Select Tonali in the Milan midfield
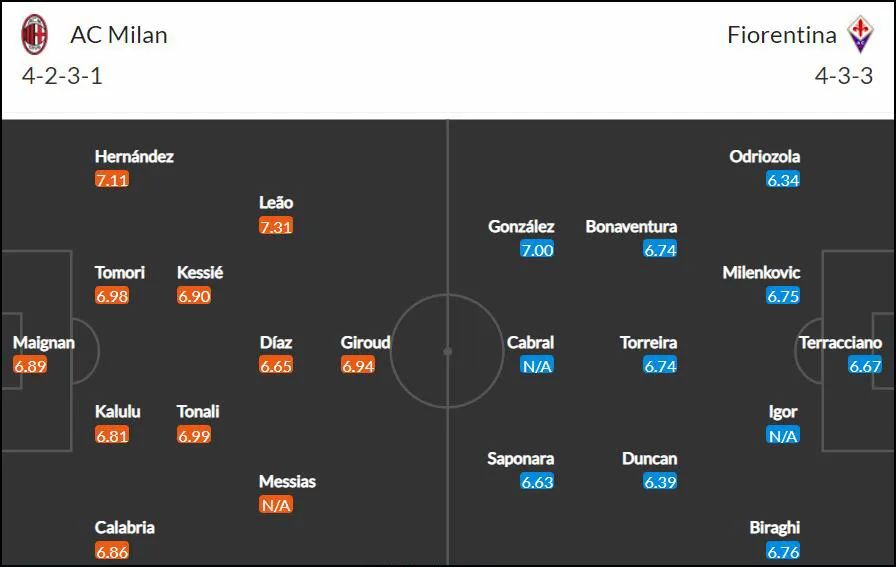The height and width of the screenshot is (567, 896). tap(198, 412)
